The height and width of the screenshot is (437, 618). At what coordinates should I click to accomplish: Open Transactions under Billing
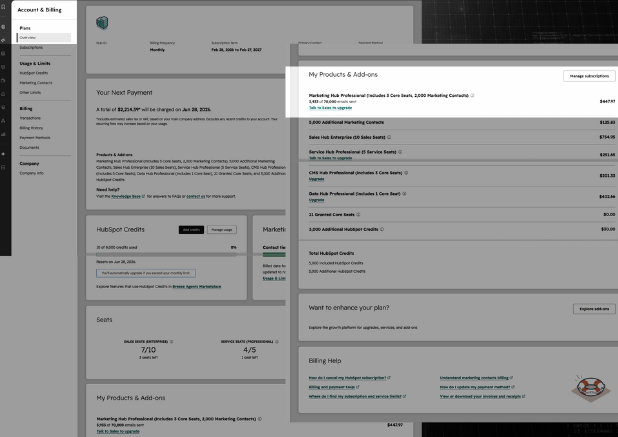tap(30, 118)
